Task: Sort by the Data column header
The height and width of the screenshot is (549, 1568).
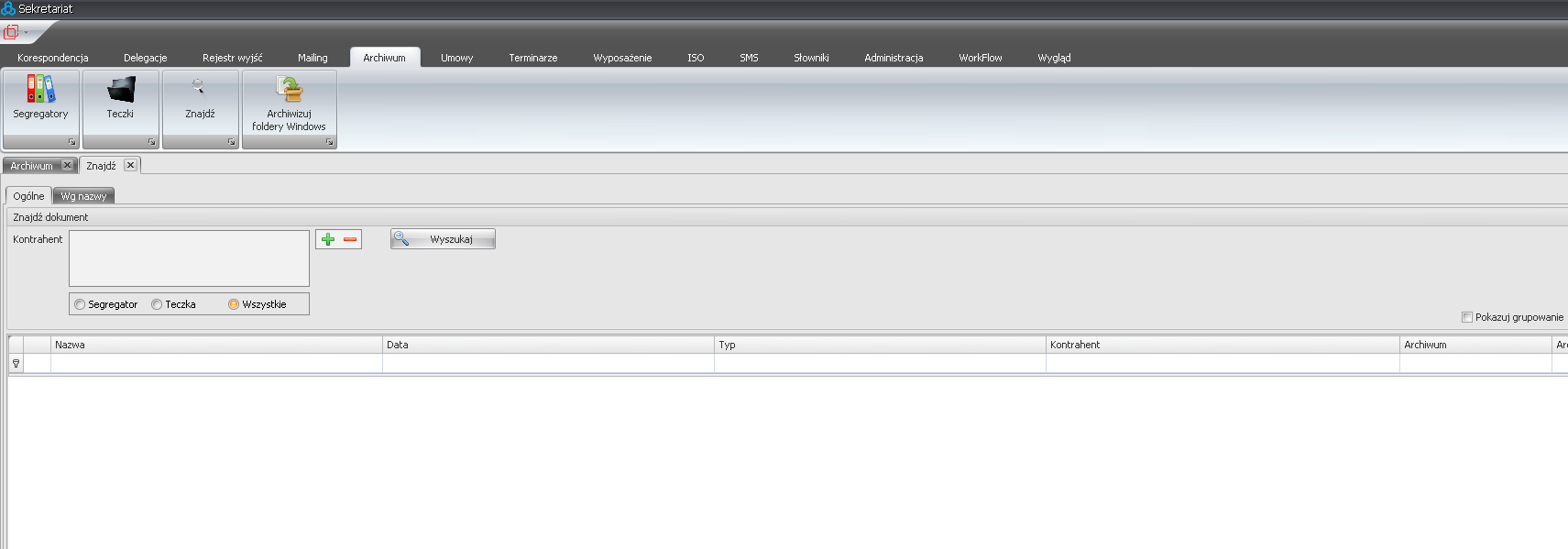Action: coord(548,345)
